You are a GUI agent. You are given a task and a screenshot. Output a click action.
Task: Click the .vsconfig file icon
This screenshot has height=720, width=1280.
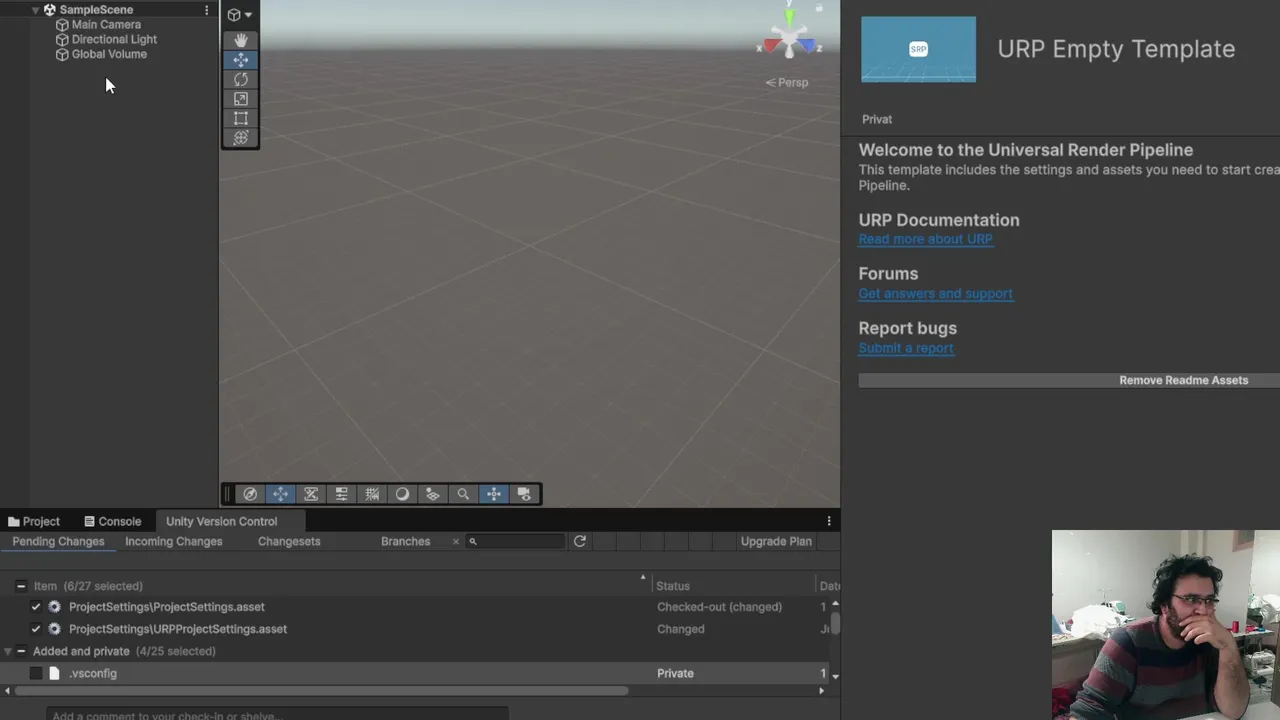pyautogui.click(x=54, y=673)
